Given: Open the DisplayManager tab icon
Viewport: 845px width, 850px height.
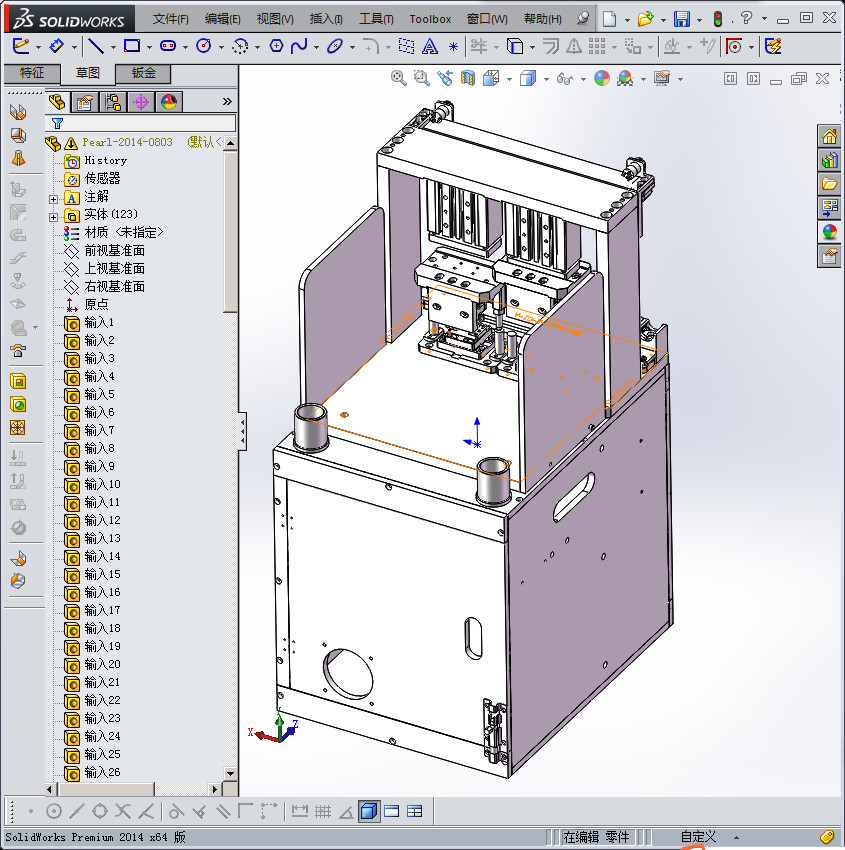Looking at the screenshot, I should [169, 102].
